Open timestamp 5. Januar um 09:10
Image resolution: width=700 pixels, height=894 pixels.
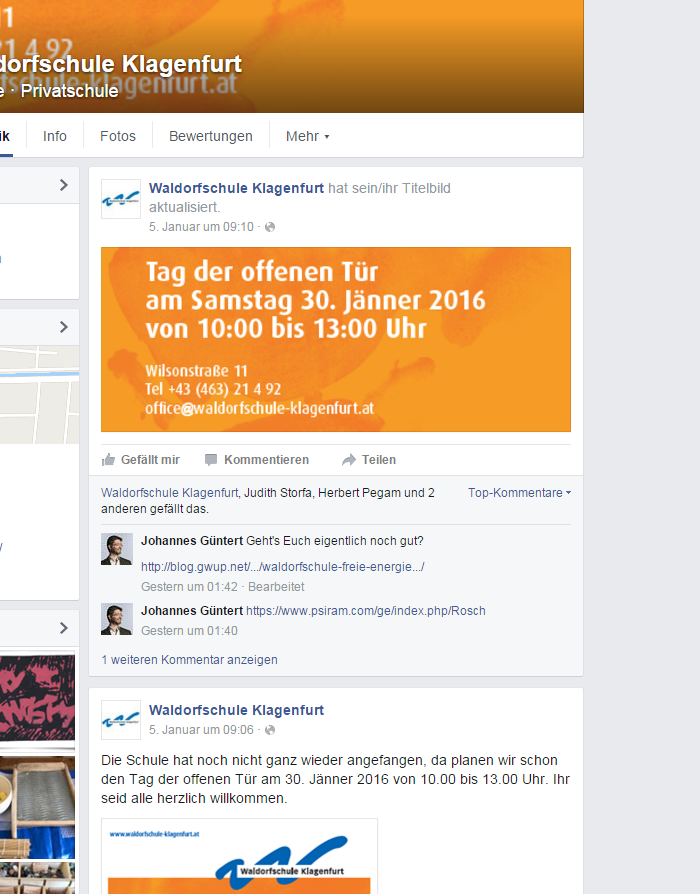(x=201, y=227)
